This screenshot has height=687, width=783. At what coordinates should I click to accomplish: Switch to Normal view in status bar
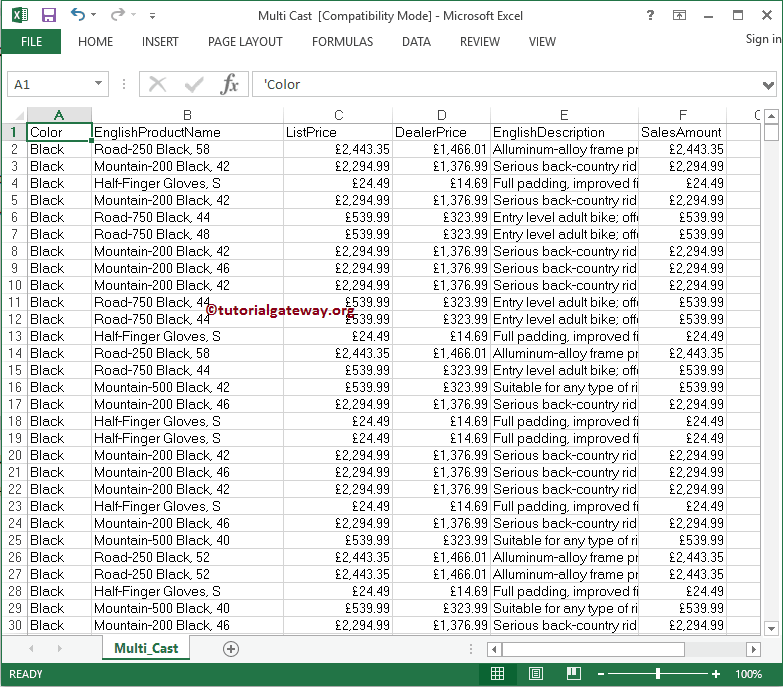tap(497, 673)
